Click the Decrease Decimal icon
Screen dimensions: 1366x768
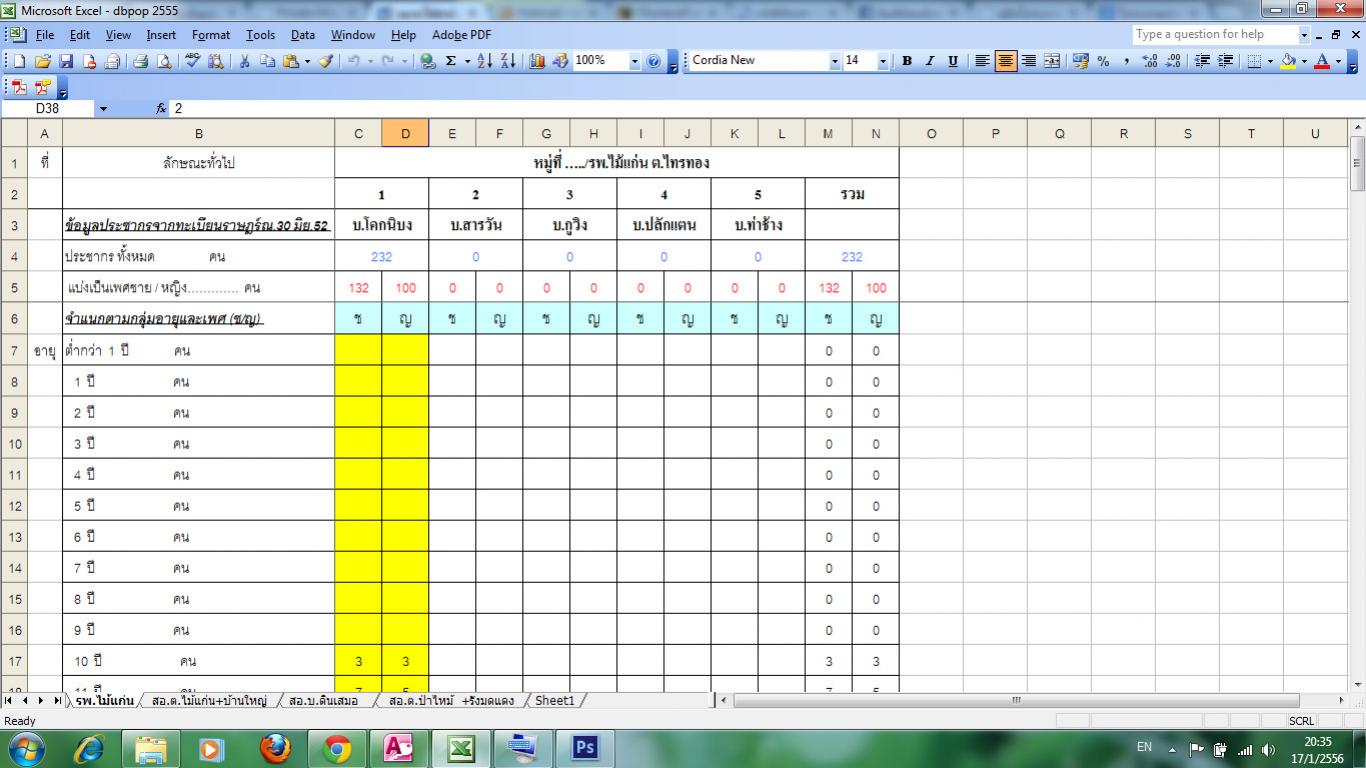click(1173, 61)
